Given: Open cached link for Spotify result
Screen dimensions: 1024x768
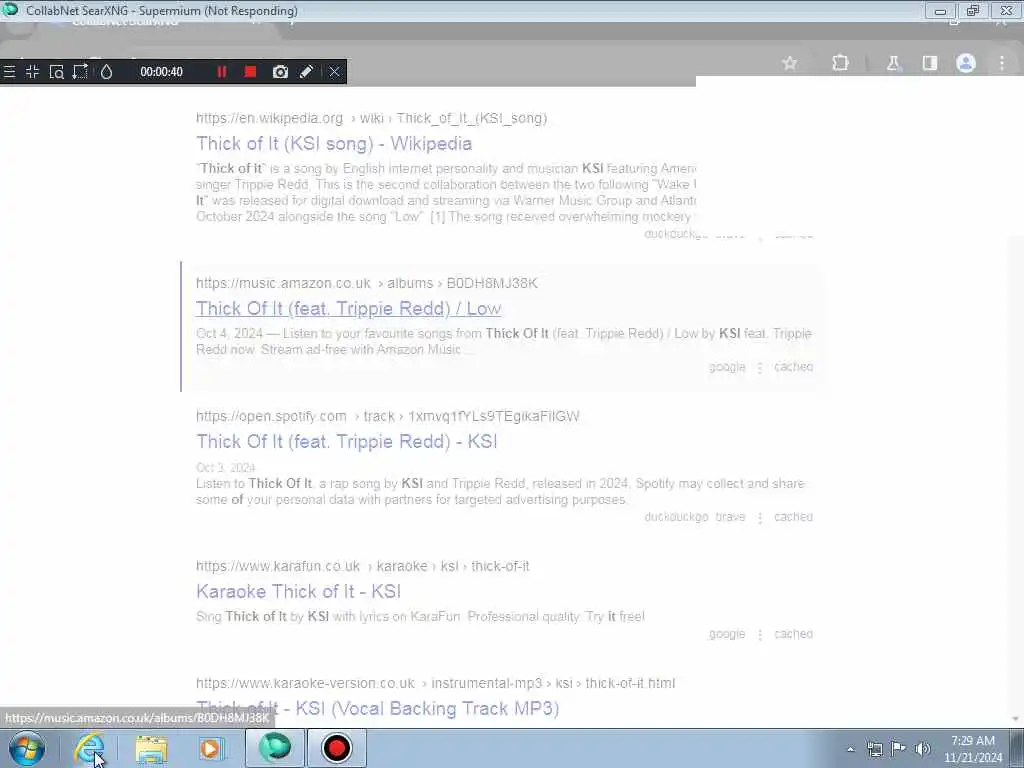Looking at the screenshot, I should click(793, 517).
